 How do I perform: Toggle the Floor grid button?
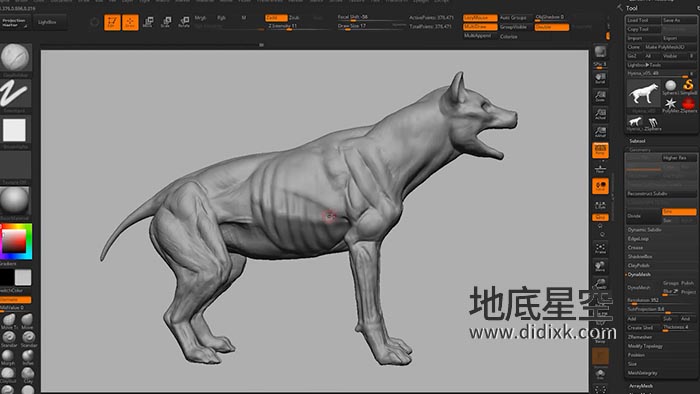pos(600,169)
